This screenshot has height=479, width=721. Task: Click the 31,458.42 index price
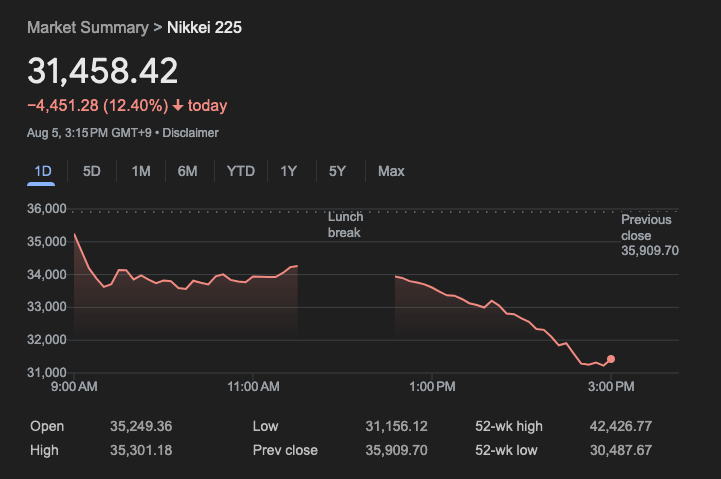click(x=103, y=71)
